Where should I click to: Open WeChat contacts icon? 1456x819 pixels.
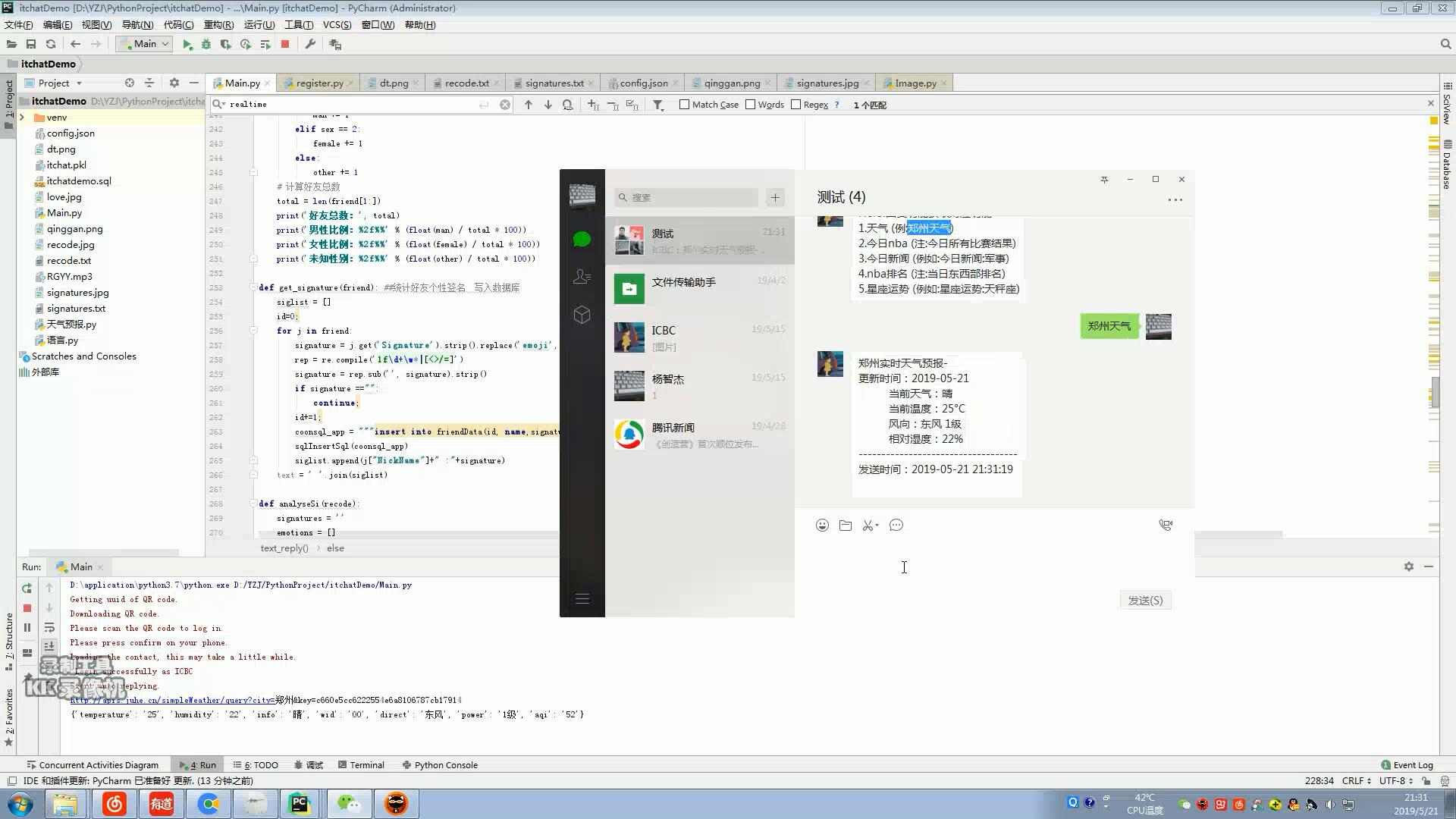click(582, 277)
